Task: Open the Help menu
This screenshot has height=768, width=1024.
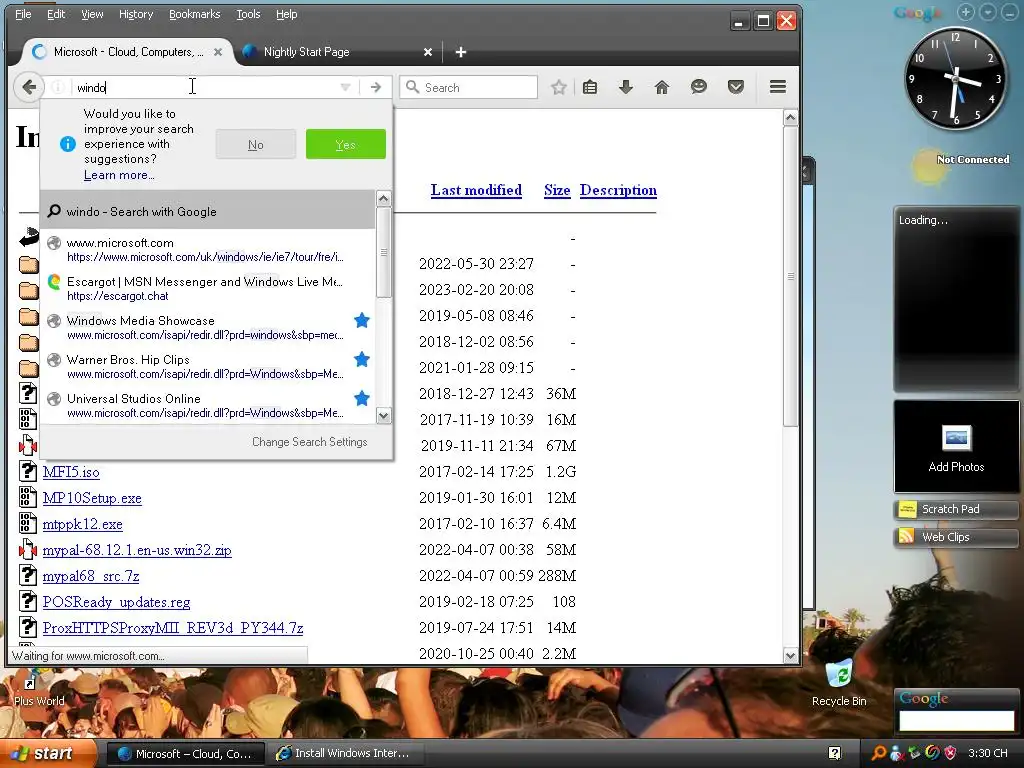Action: click(x=286, y=14)
